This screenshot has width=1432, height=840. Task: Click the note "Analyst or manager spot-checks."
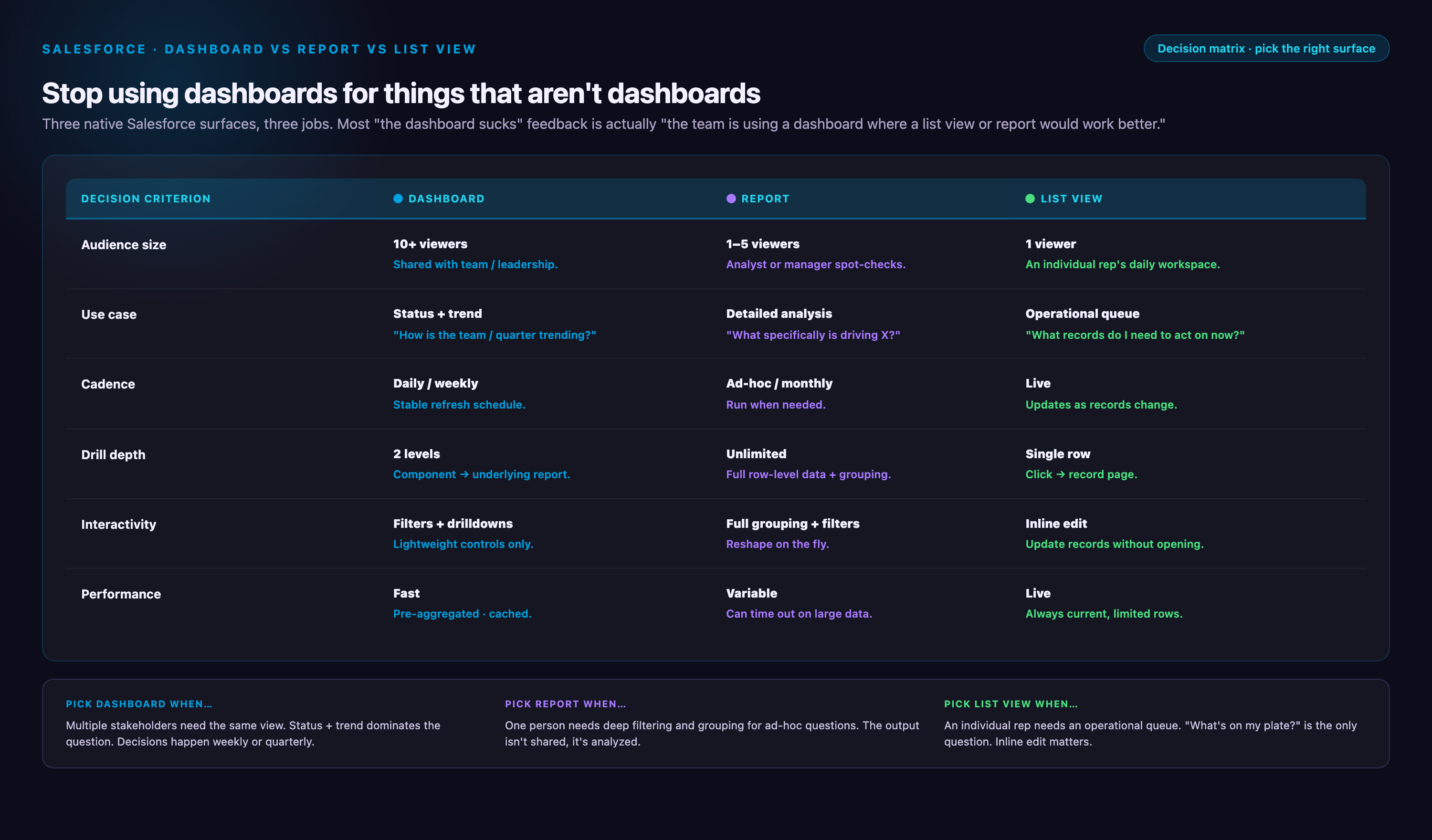pyautogui.click(x=815, y=264)
